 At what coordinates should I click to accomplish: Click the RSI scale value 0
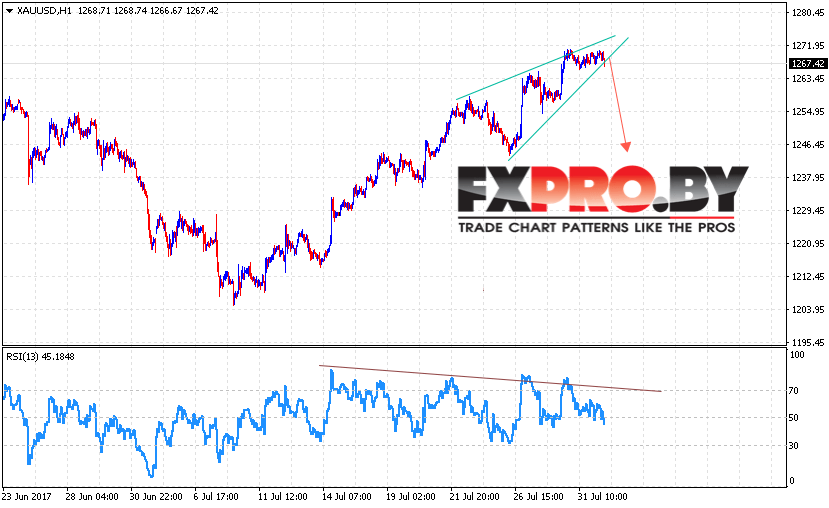791,481
